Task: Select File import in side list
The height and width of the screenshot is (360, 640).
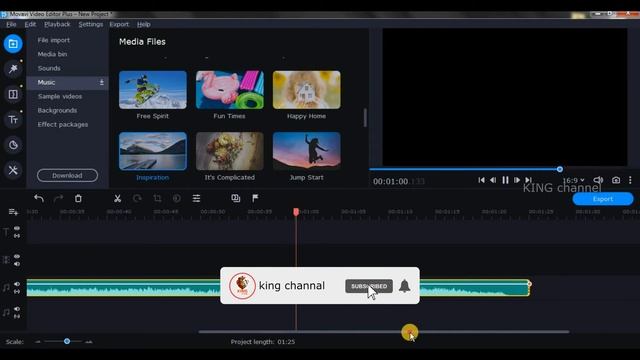Action: click(x=53, y=40)
